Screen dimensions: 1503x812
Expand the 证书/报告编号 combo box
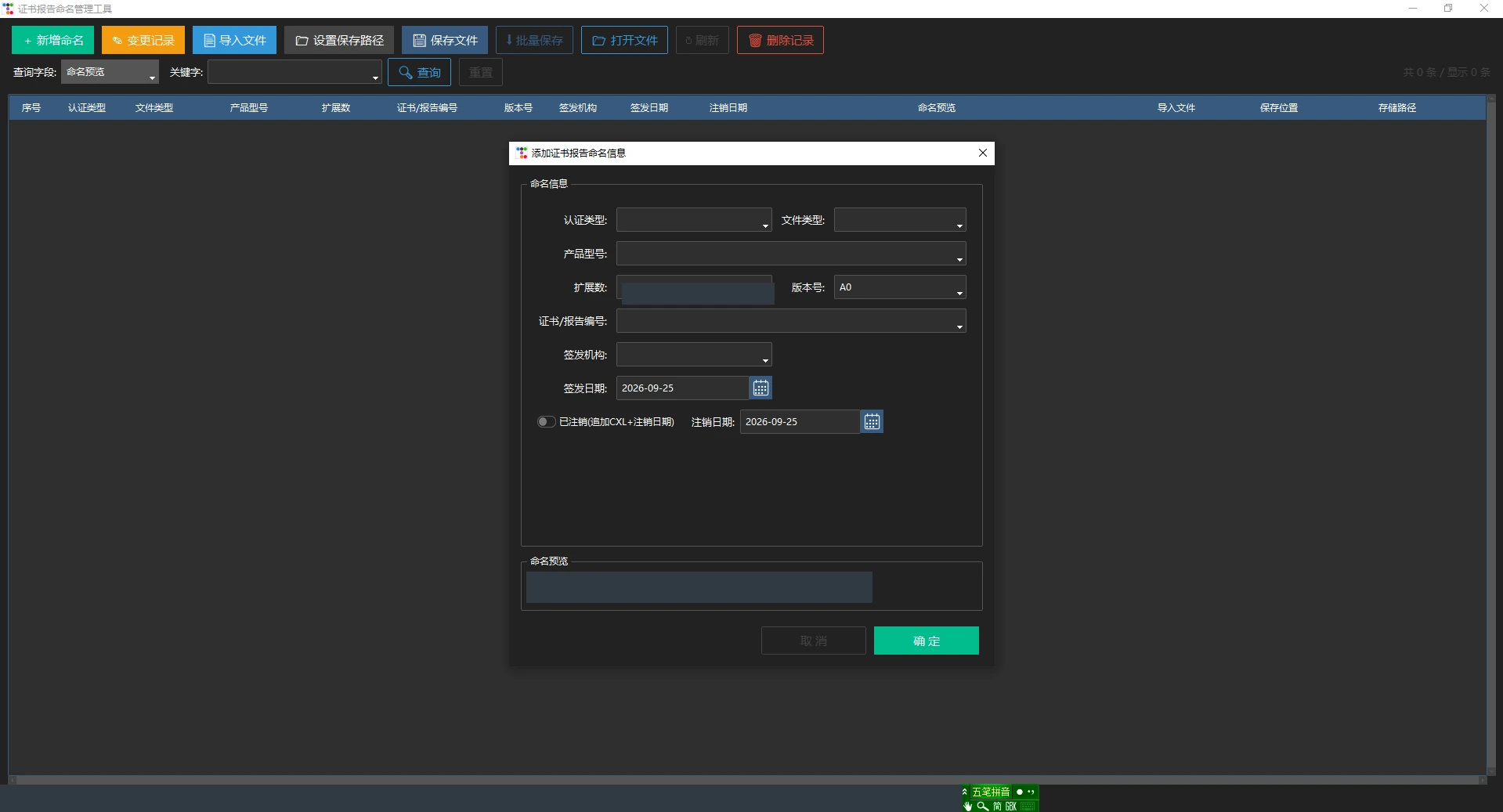pos(791,321)
